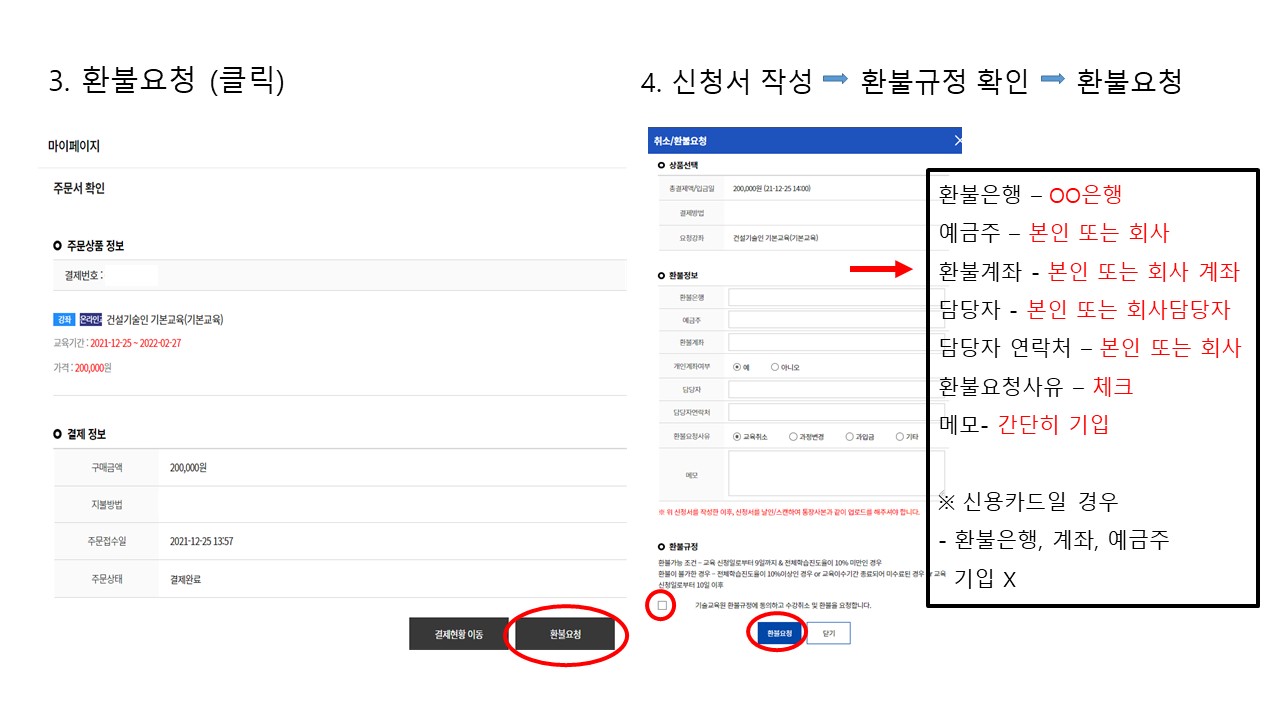
Task: Submit the blue 환불요청 button in dialog
Action: tap(779, 634)
